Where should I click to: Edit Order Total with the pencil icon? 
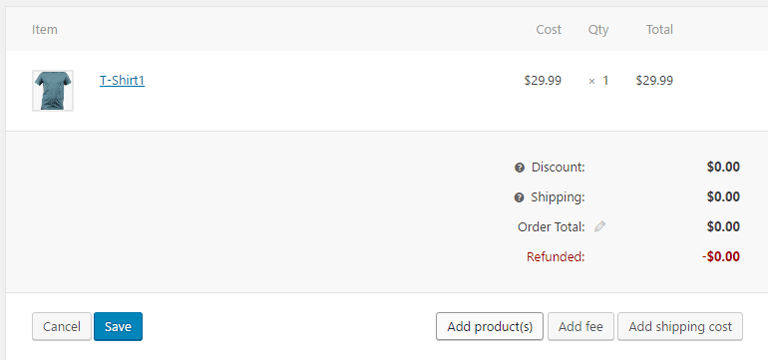(600, 226)
